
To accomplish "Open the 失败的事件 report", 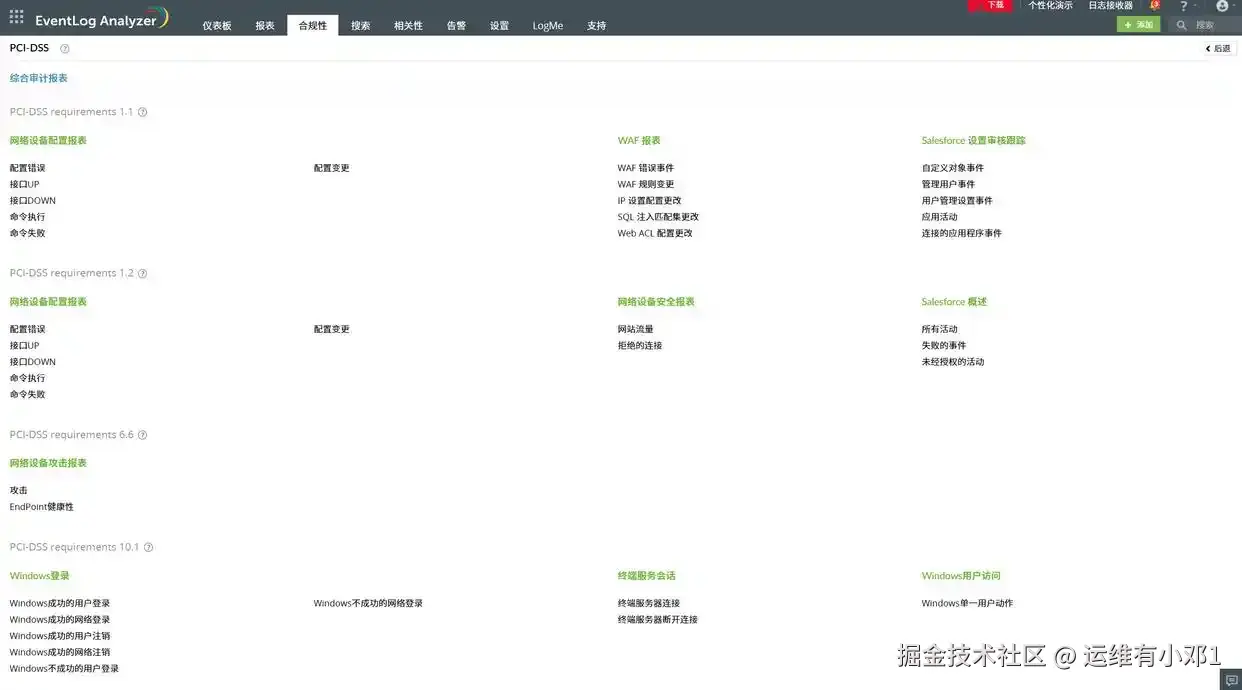I will 944,346.
